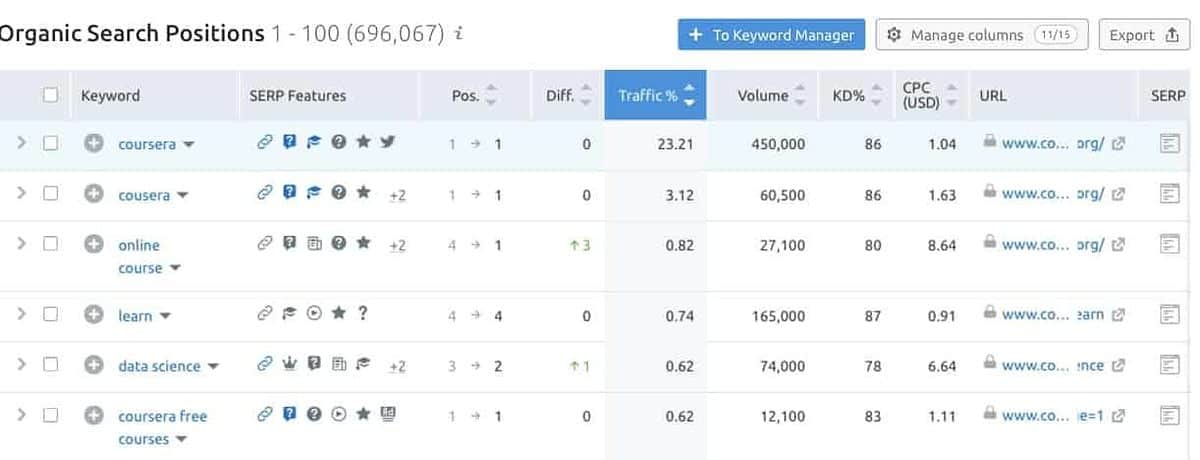The height and width of the screenshot is (460, 1200).
Task: Check the coursera free courses row checkbox
Action: click(x=50, y=415)
